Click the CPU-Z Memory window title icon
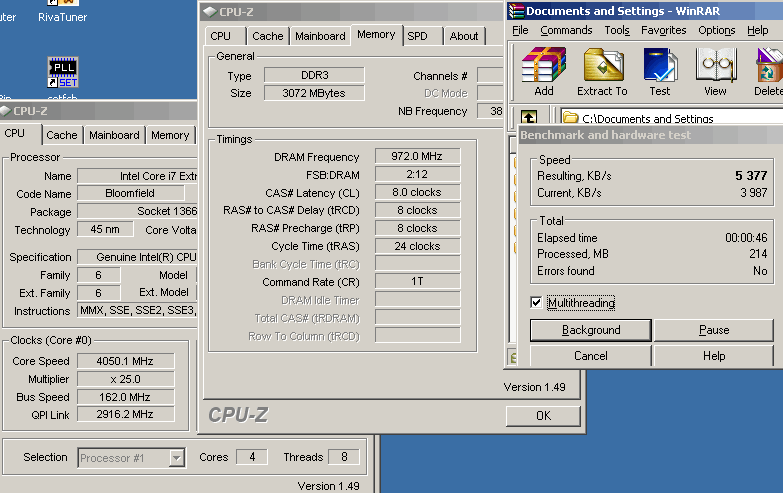The width and height of the screenshot is (783, 493). click(x=210, y=11)
